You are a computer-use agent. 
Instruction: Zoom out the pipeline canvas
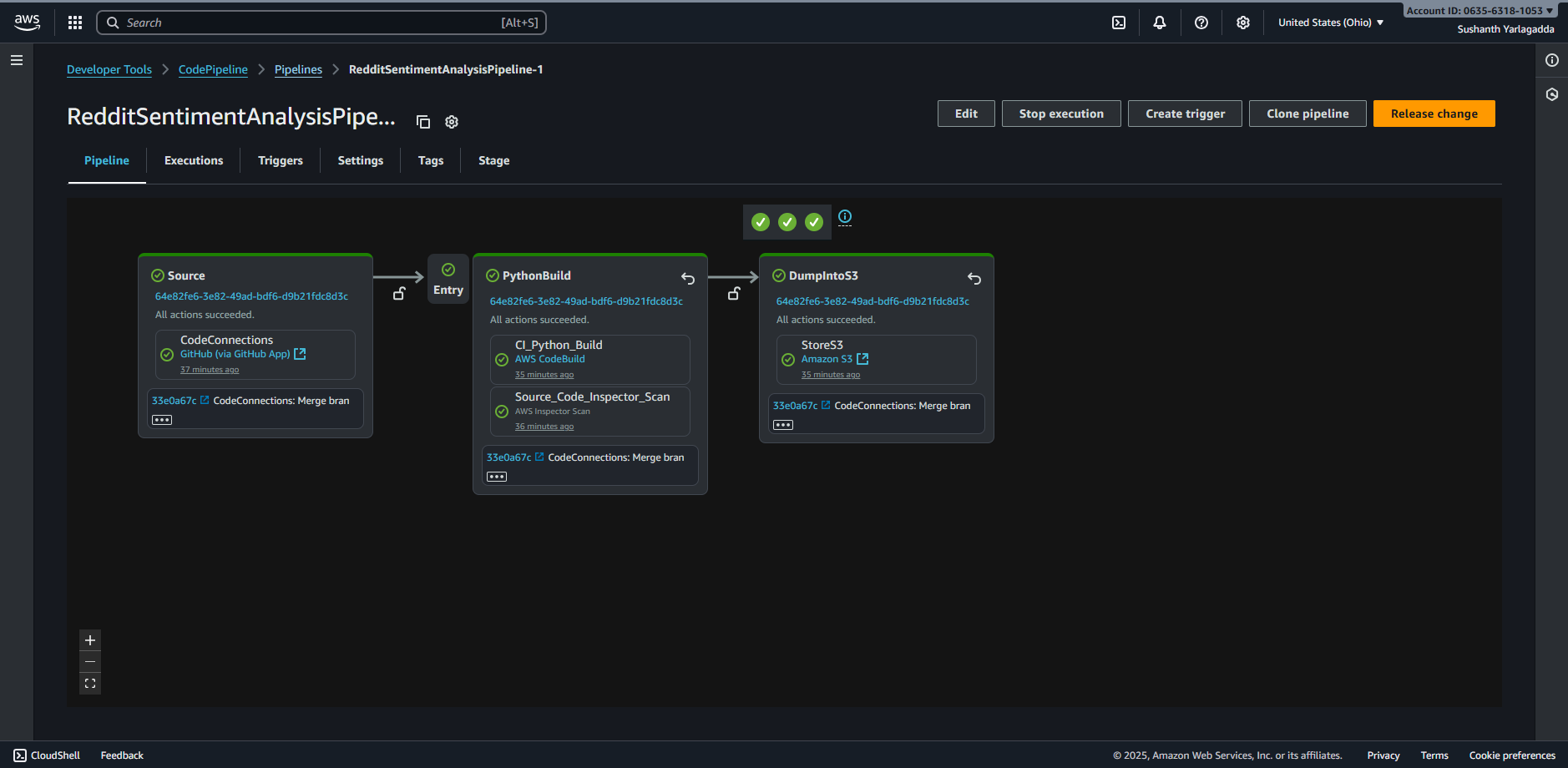click(x=90, y=662)
